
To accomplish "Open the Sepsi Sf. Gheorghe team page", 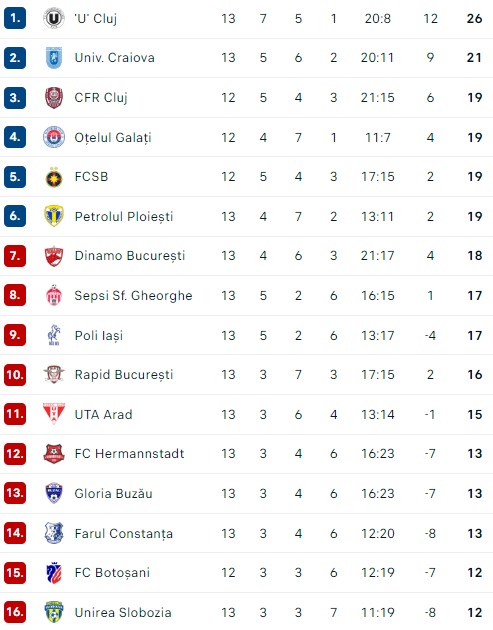I will point(133,296).
